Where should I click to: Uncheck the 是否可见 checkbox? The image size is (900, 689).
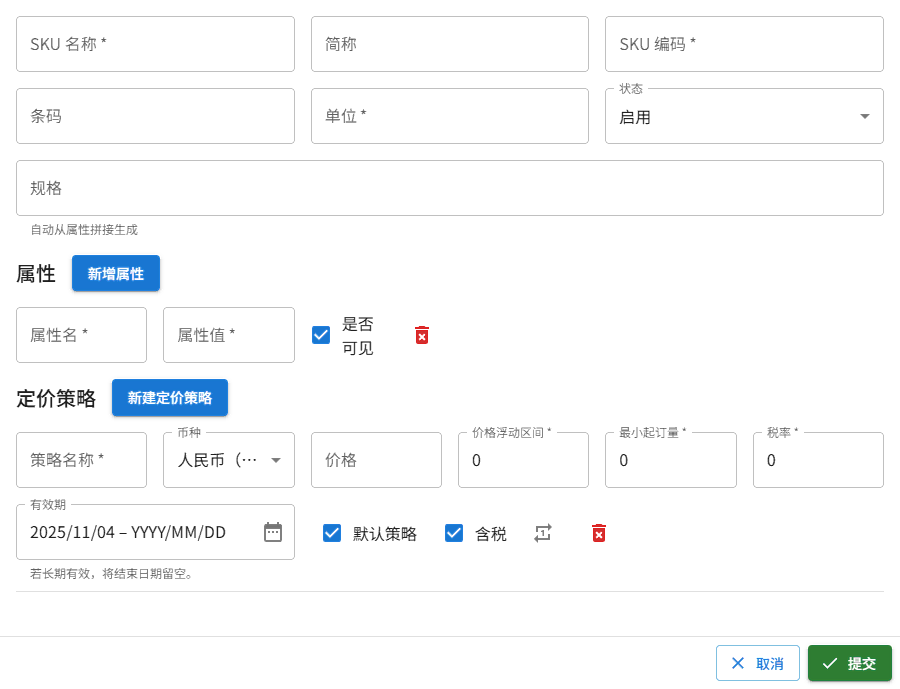click(x=321, y=335)
